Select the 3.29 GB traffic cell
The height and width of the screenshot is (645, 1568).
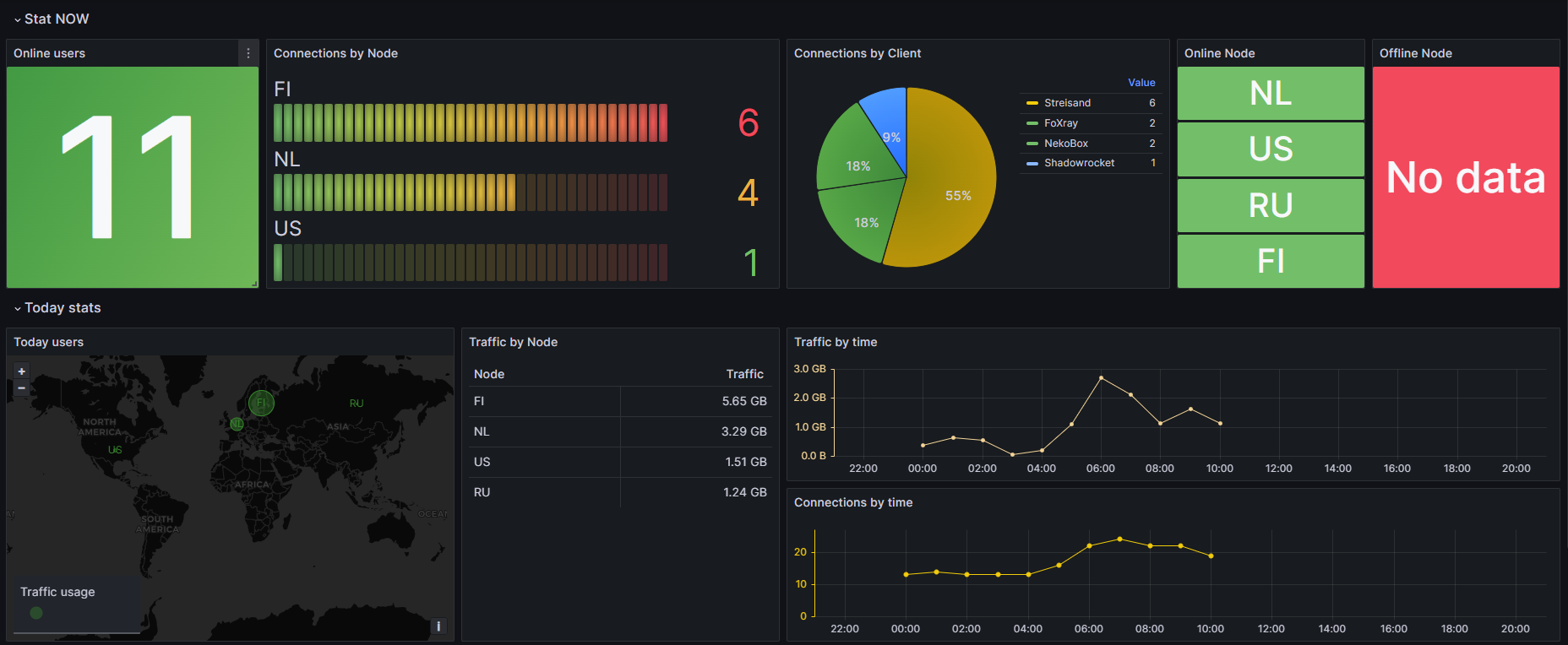coord(696,432)
